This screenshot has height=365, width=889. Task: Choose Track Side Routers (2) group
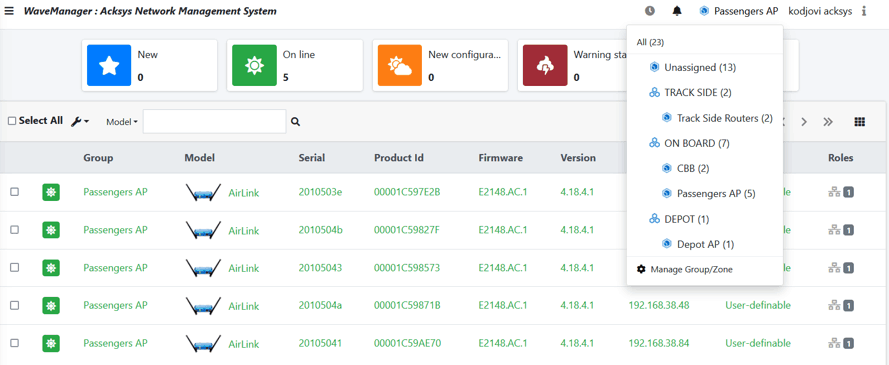click(x=725, y=118)
